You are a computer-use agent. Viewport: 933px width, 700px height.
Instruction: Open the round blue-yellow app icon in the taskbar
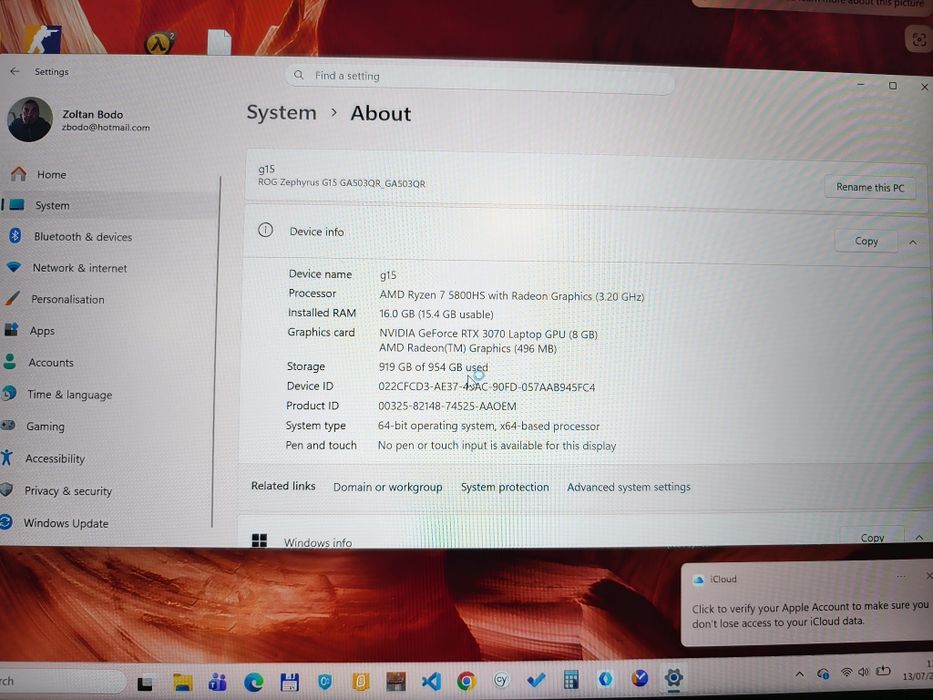640,678
